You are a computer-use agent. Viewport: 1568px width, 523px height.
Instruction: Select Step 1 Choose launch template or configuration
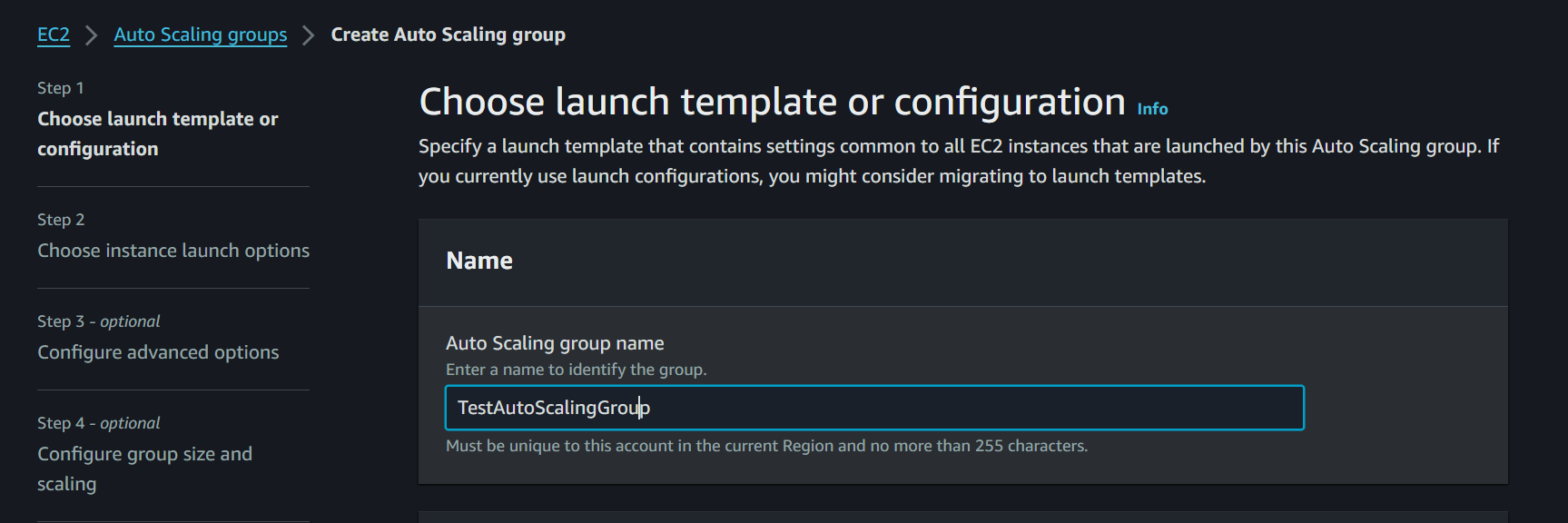(x=158, y=133)
